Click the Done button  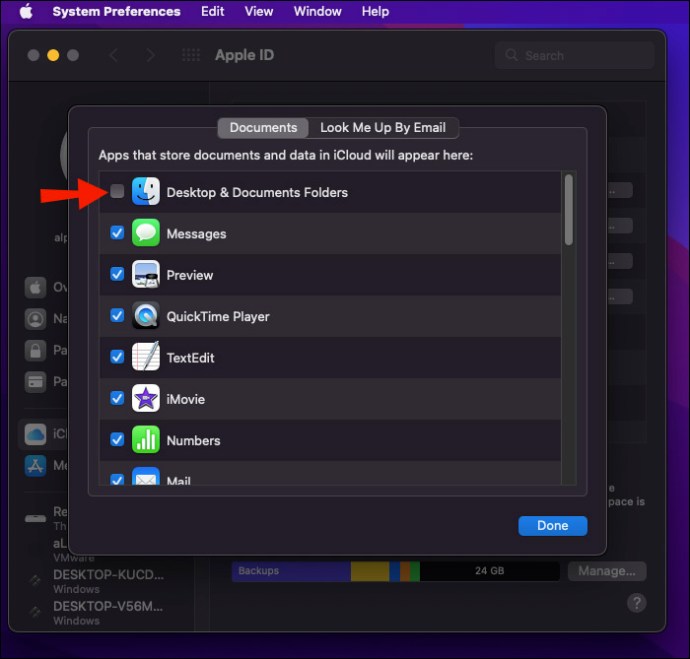click(x=553, y=526)
